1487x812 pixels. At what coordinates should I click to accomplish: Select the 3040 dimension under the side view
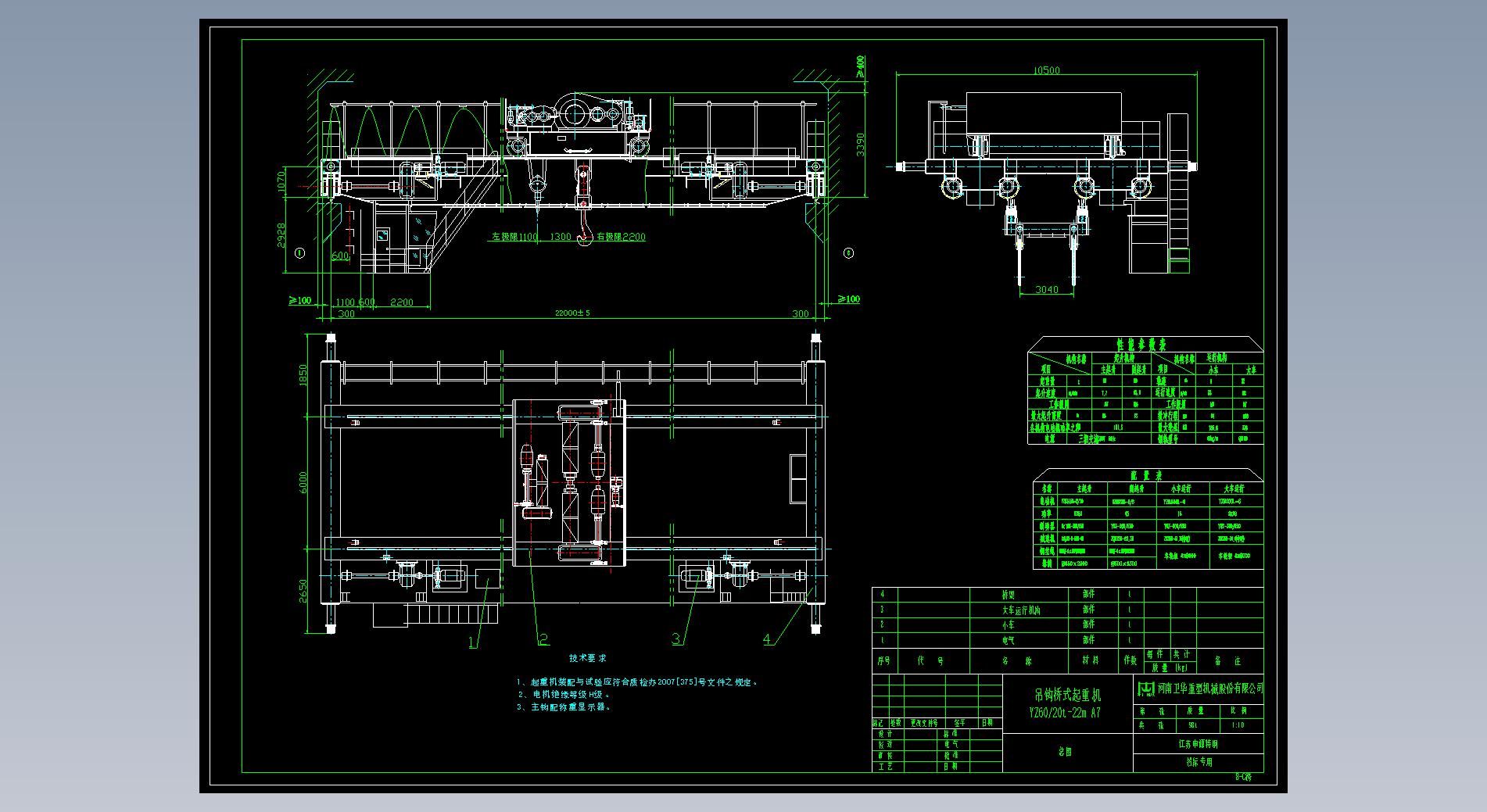click(1046, 290)
